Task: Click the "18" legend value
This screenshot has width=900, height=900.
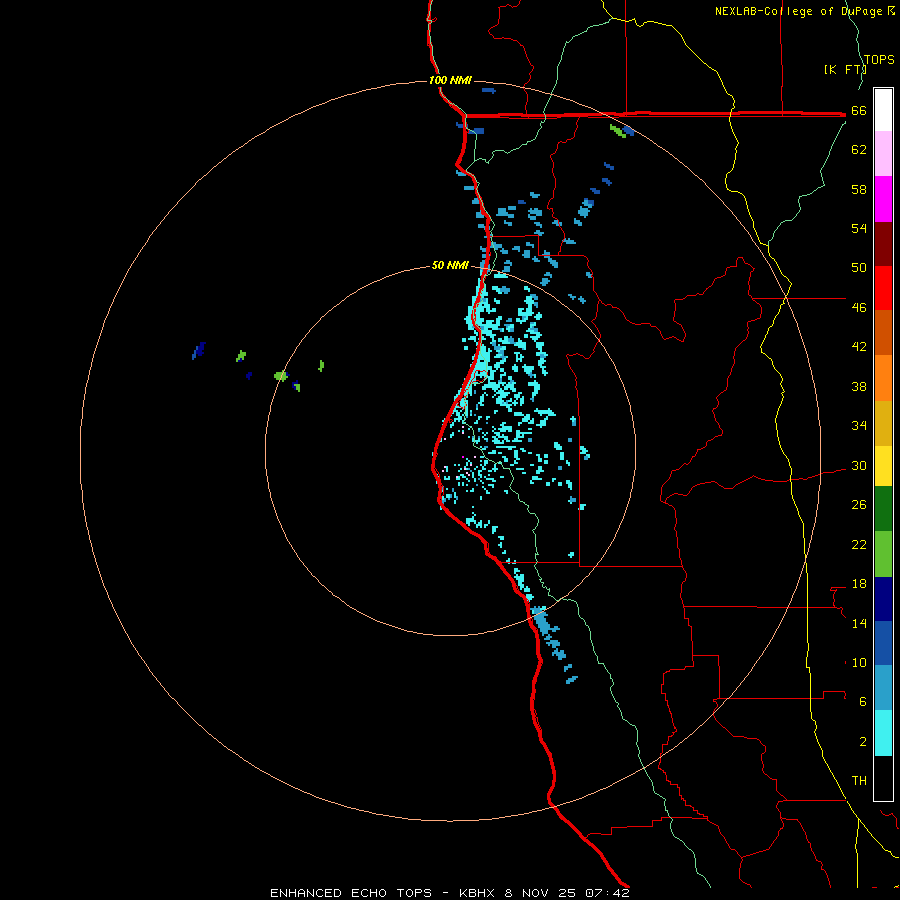Action: click(859, 584)
